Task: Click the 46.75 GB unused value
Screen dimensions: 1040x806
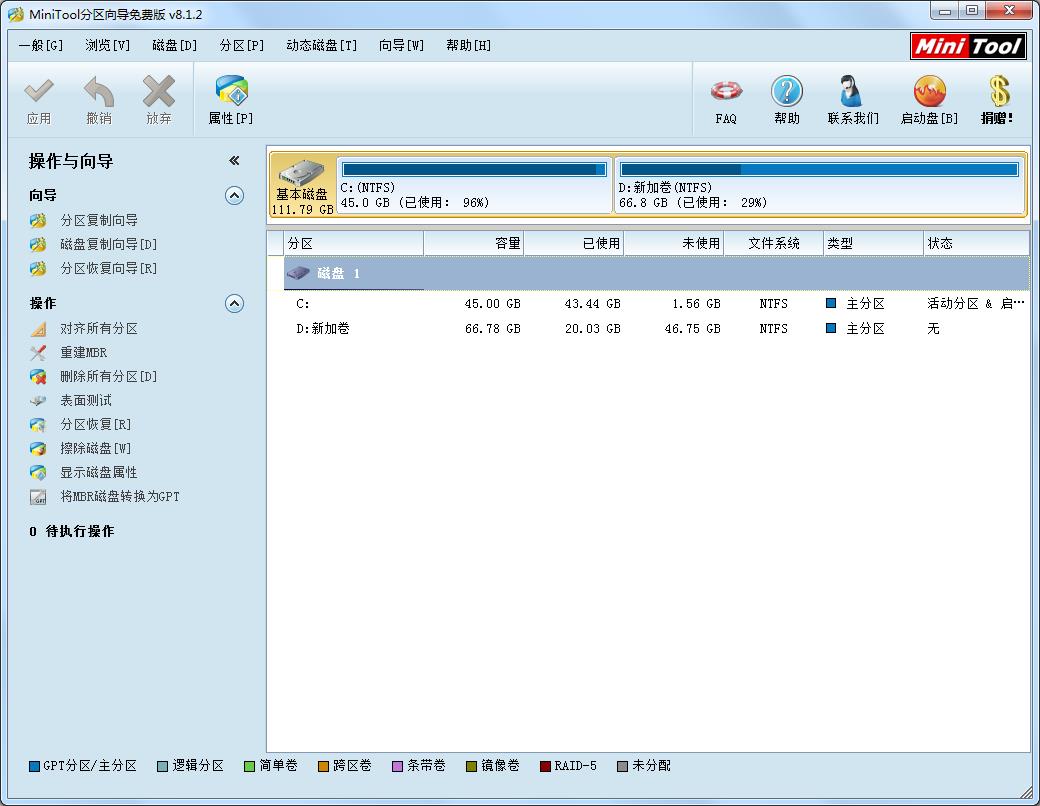Action: pos(692,328)
